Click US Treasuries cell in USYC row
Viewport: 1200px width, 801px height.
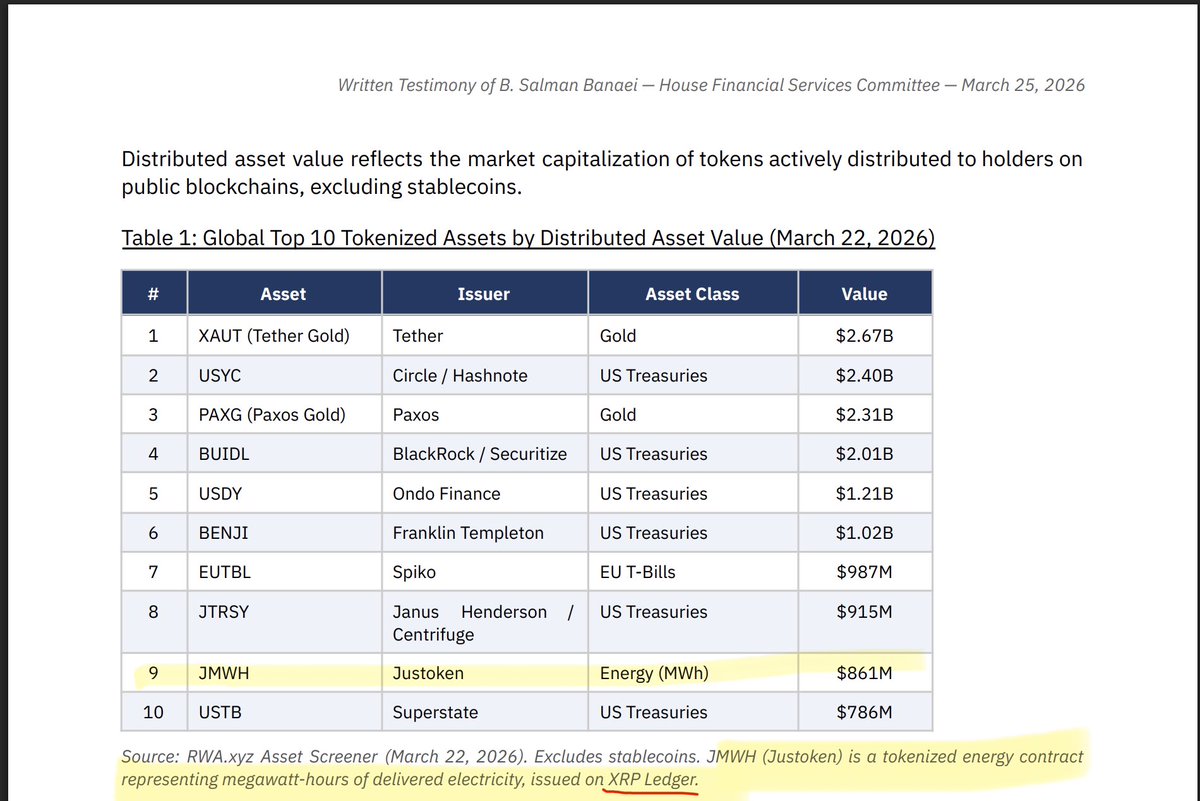692,376
